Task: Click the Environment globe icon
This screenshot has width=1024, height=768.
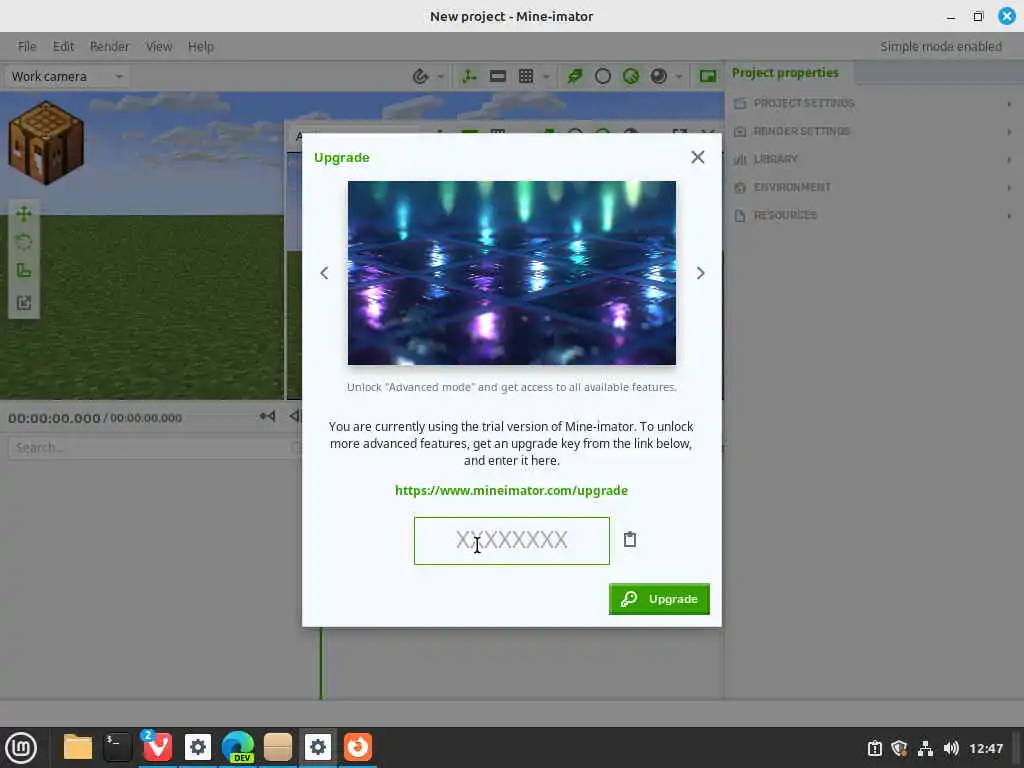Action: pyautogui.click(x=740, y=187)
